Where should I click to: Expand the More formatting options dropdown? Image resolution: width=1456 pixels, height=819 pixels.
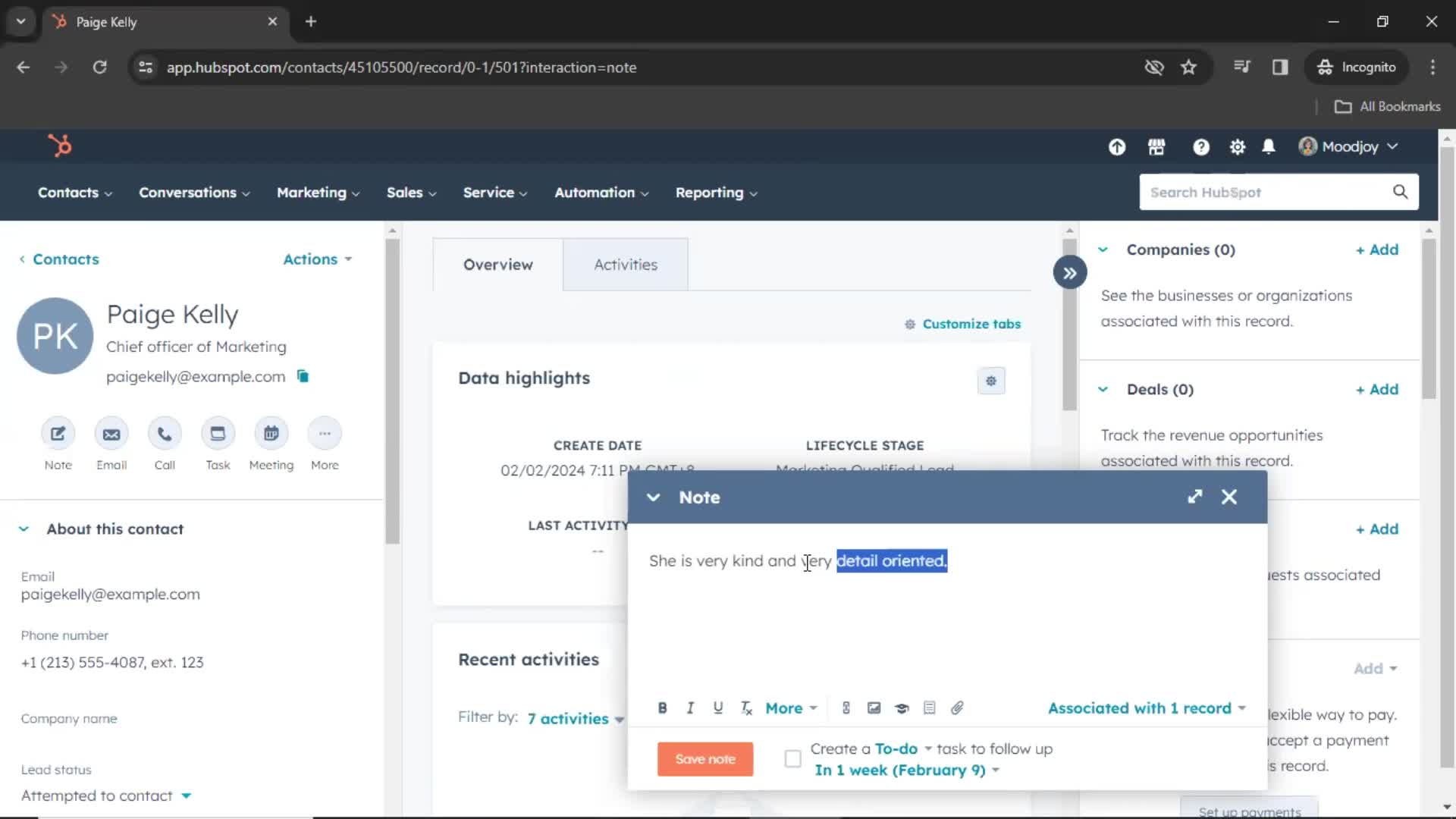tap(790, 708)
